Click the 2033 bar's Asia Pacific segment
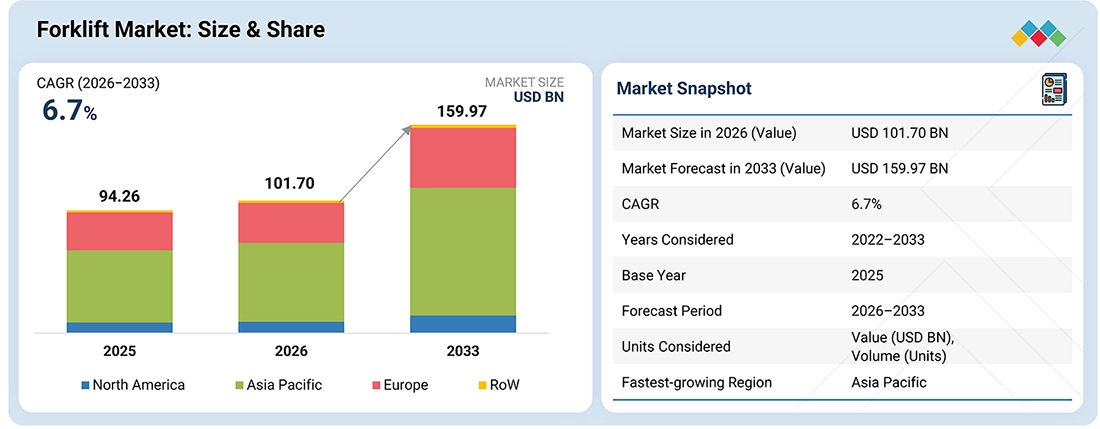Screen dimensions: 1100x429 463,252
